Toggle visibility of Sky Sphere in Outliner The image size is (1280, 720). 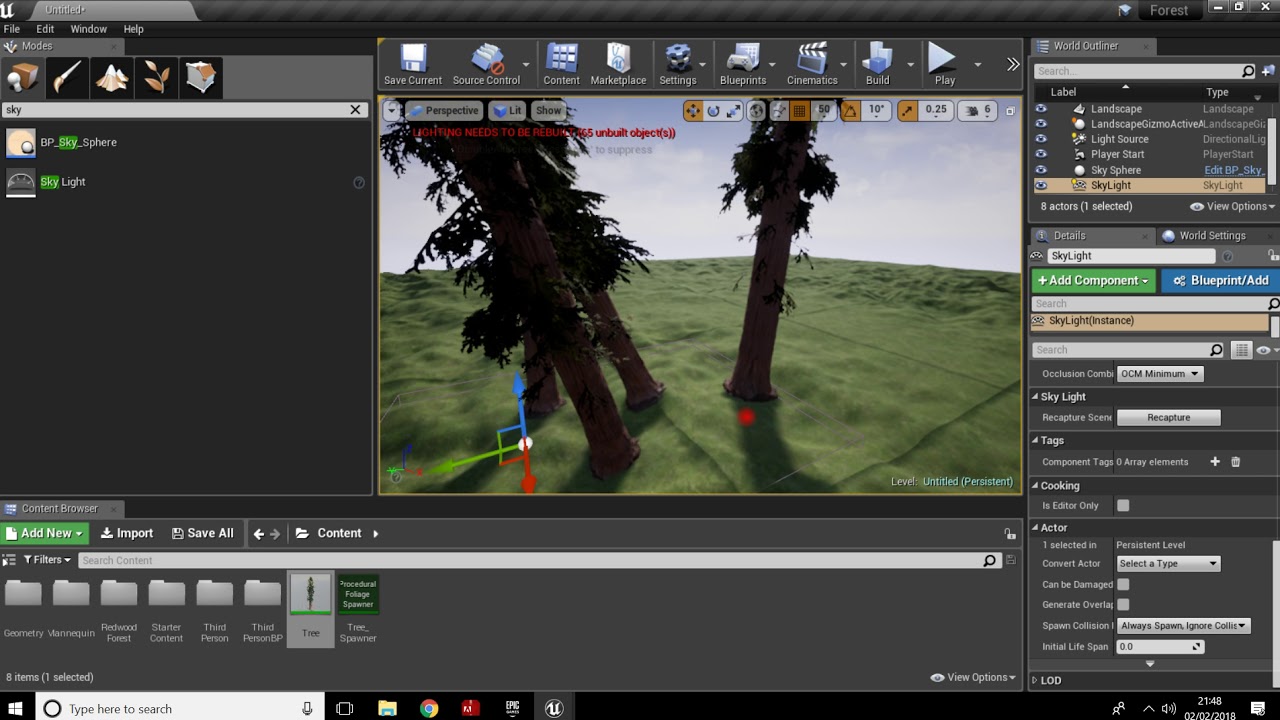(x=1041, y=170)
